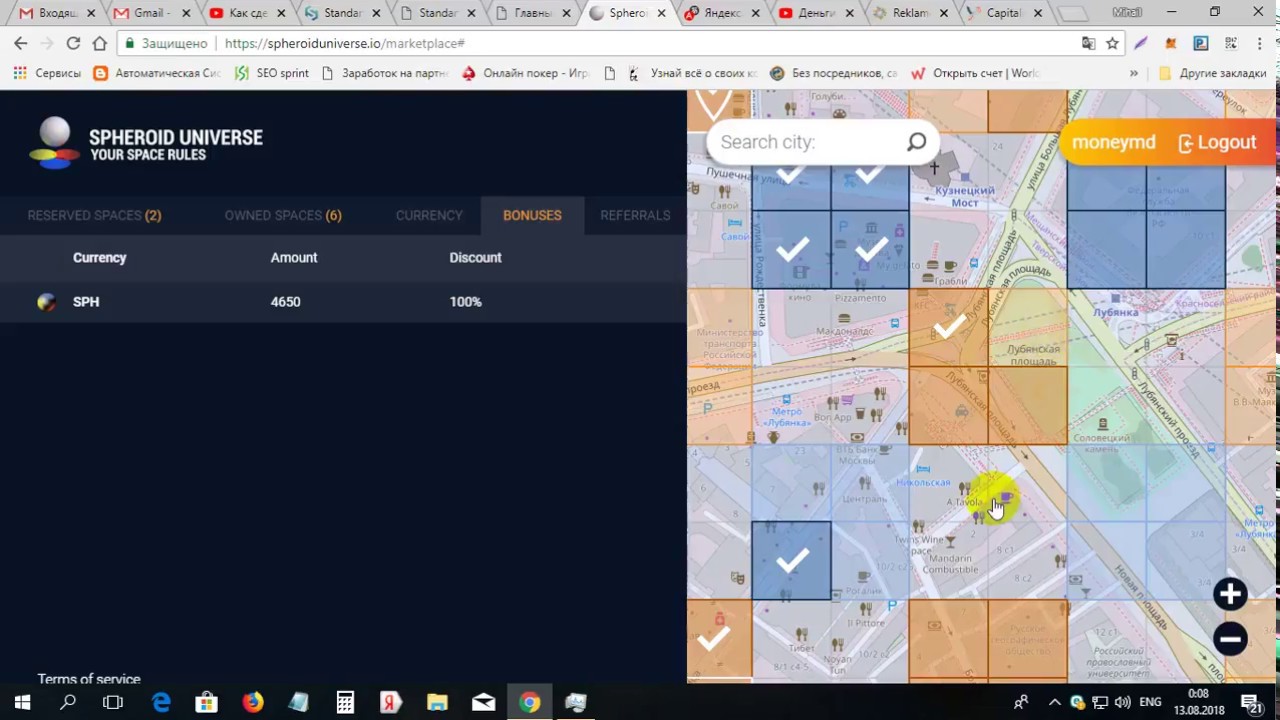
Task: Open Windows Start menu
Action: pyautogui.click(x=22, y=702)
